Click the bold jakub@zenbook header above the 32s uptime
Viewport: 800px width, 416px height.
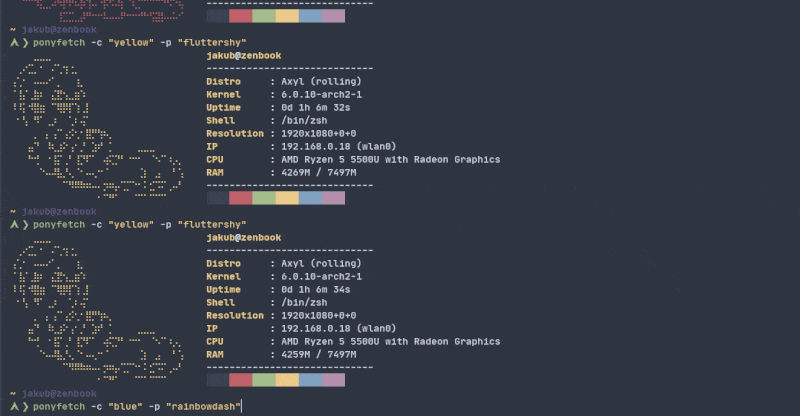[x=244, y=56]
